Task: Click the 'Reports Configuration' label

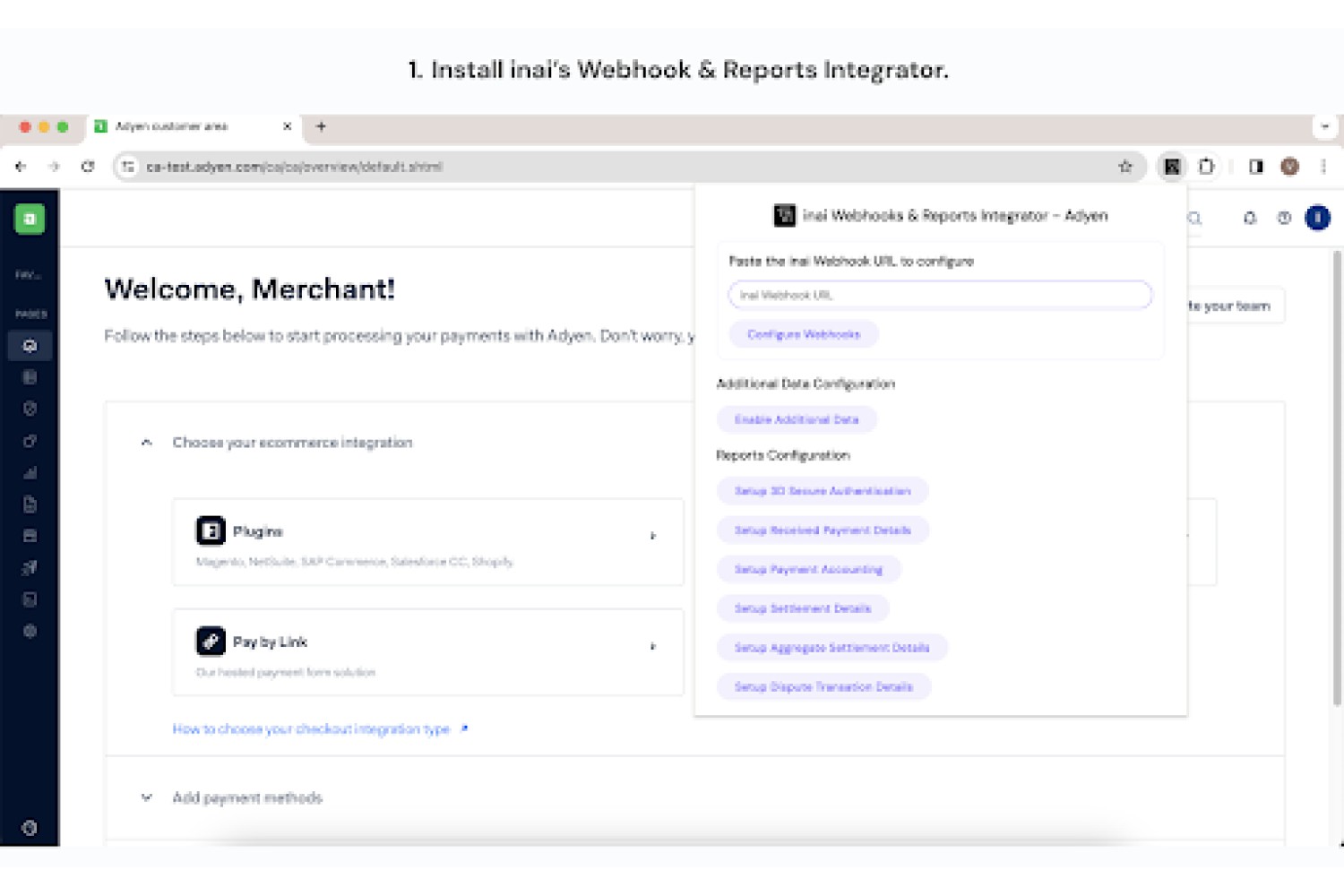Action: pyautogui.click(x=783, y=455)
